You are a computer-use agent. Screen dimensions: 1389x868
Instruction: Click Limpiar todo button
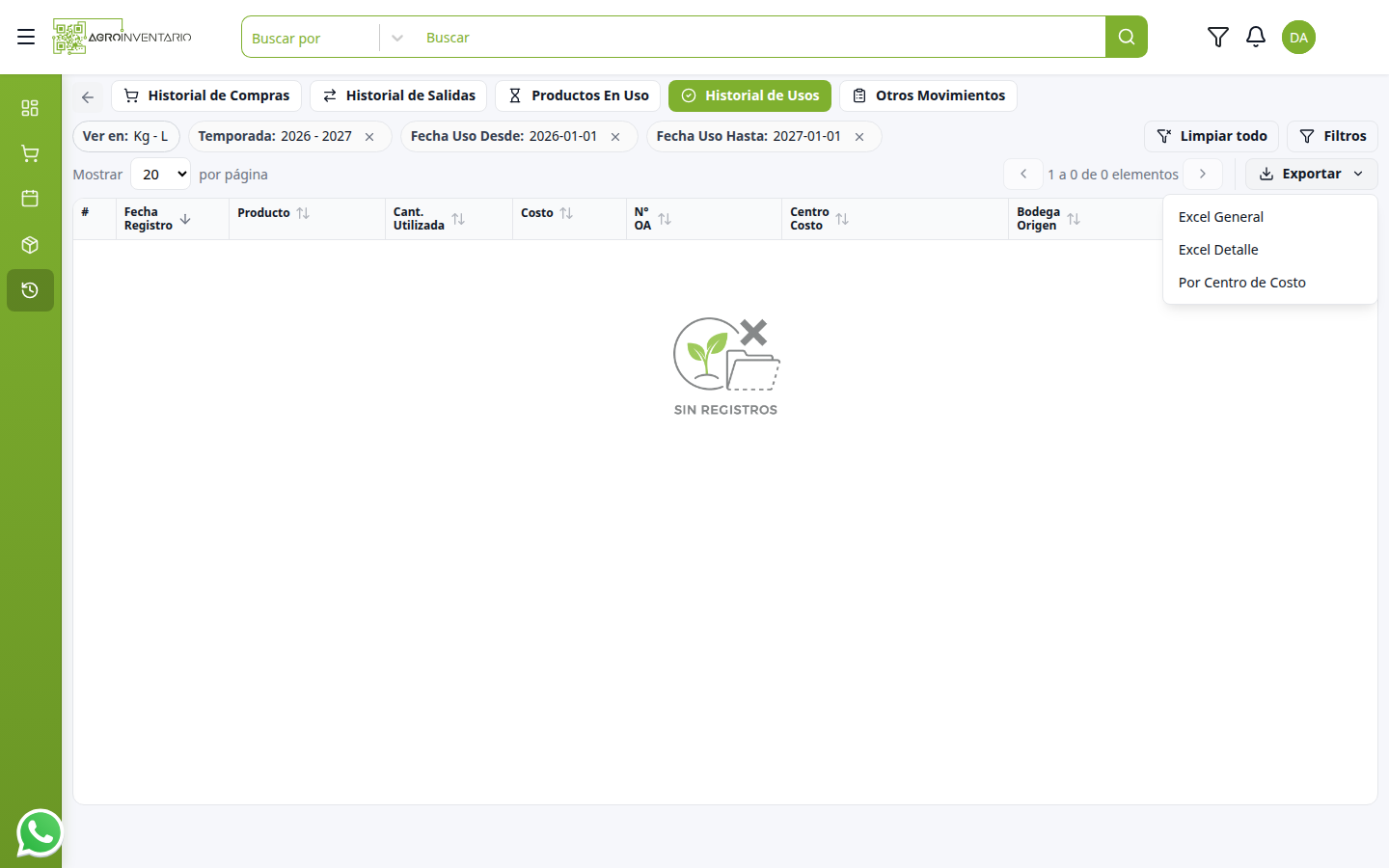1212,136
